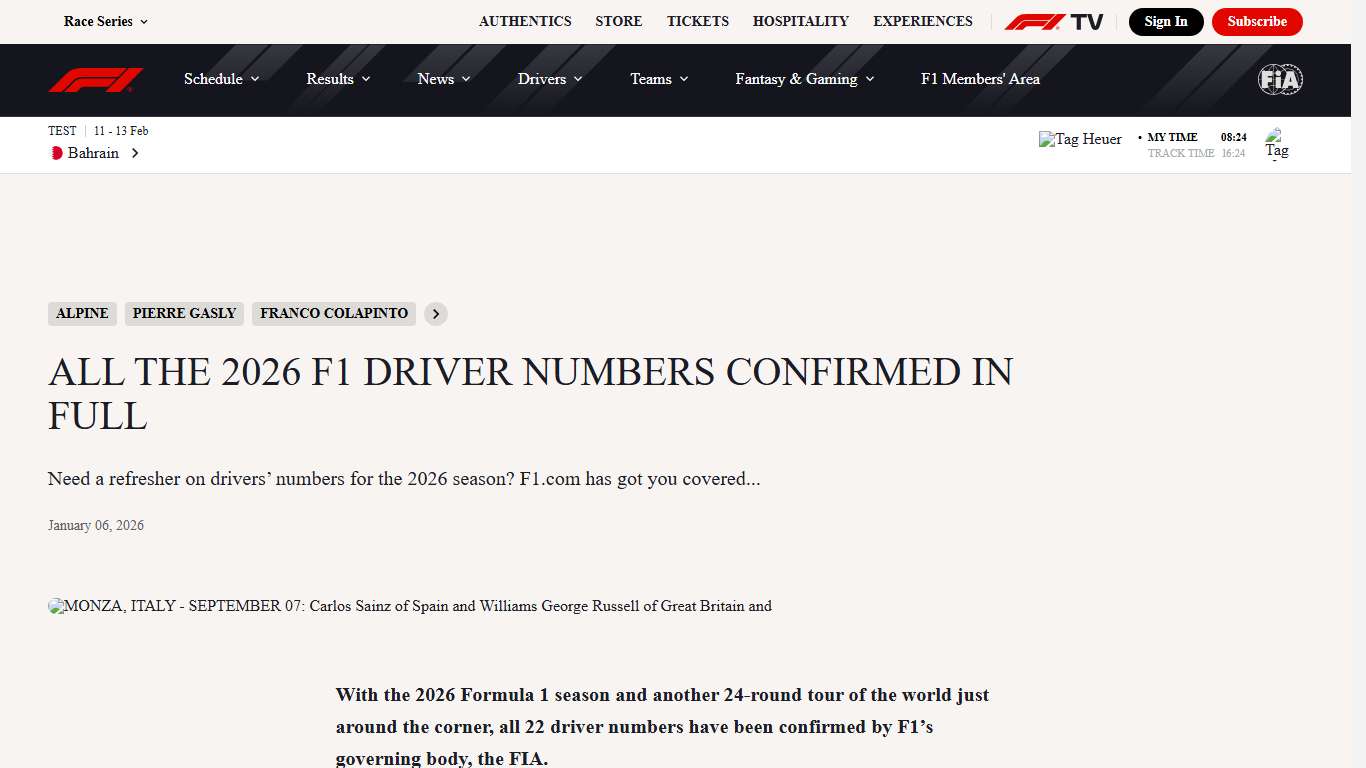
Task: Open the Race Series dropdown
Action: tap(105, 21)
